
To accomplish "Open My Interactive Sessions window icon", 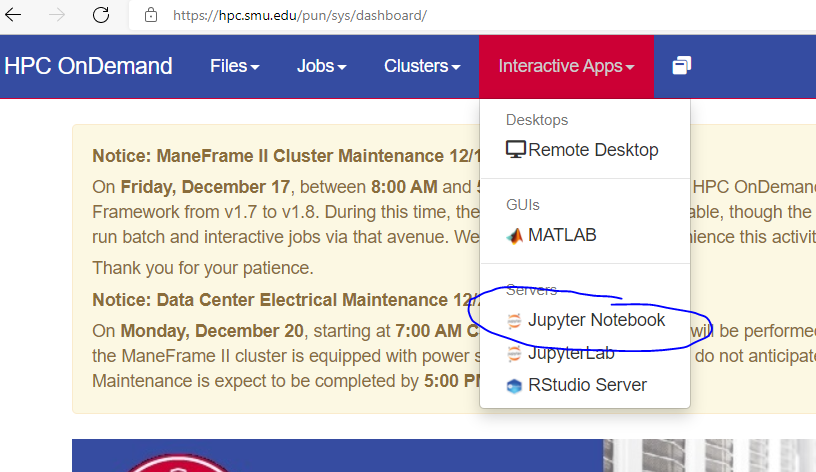I will click(x=682, y=66).
